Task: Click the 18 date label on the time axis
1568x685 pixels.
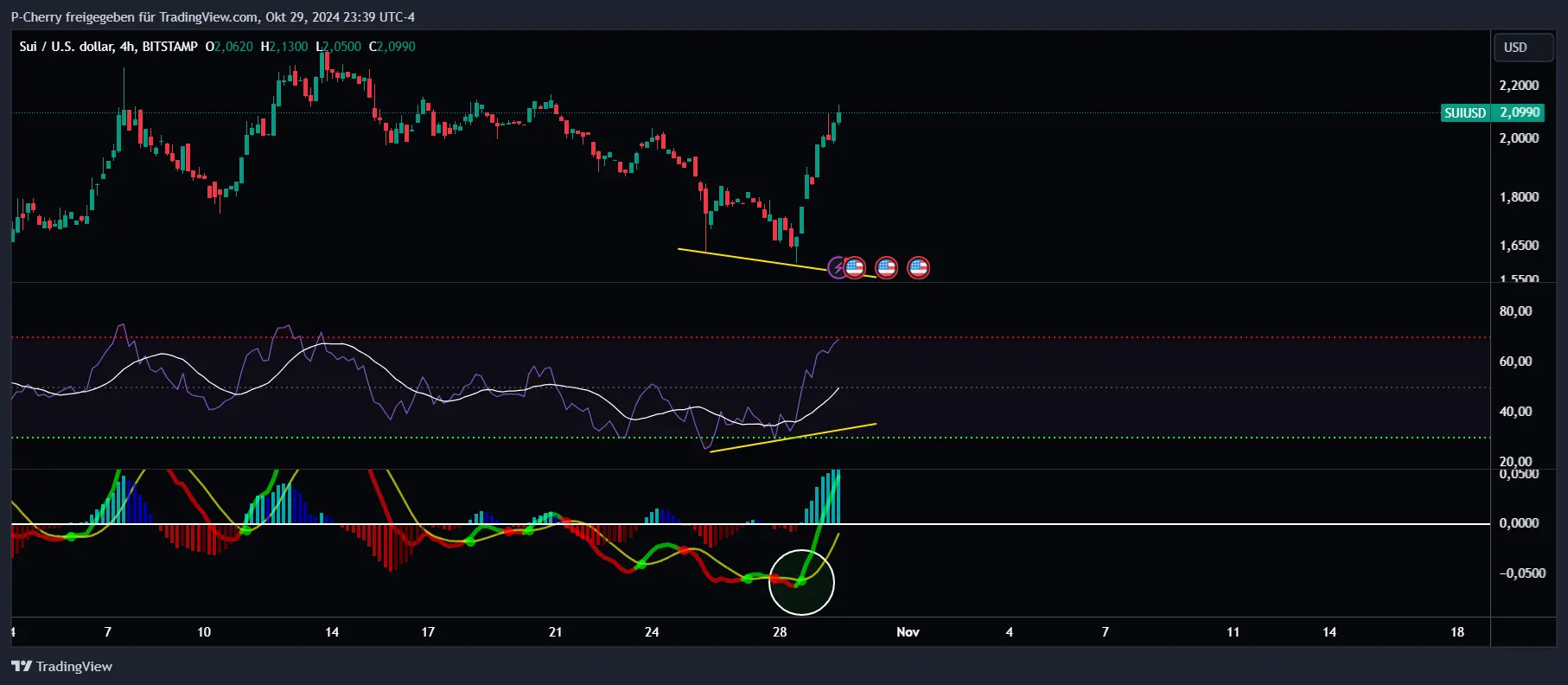Action: [x=1457, y=632]
